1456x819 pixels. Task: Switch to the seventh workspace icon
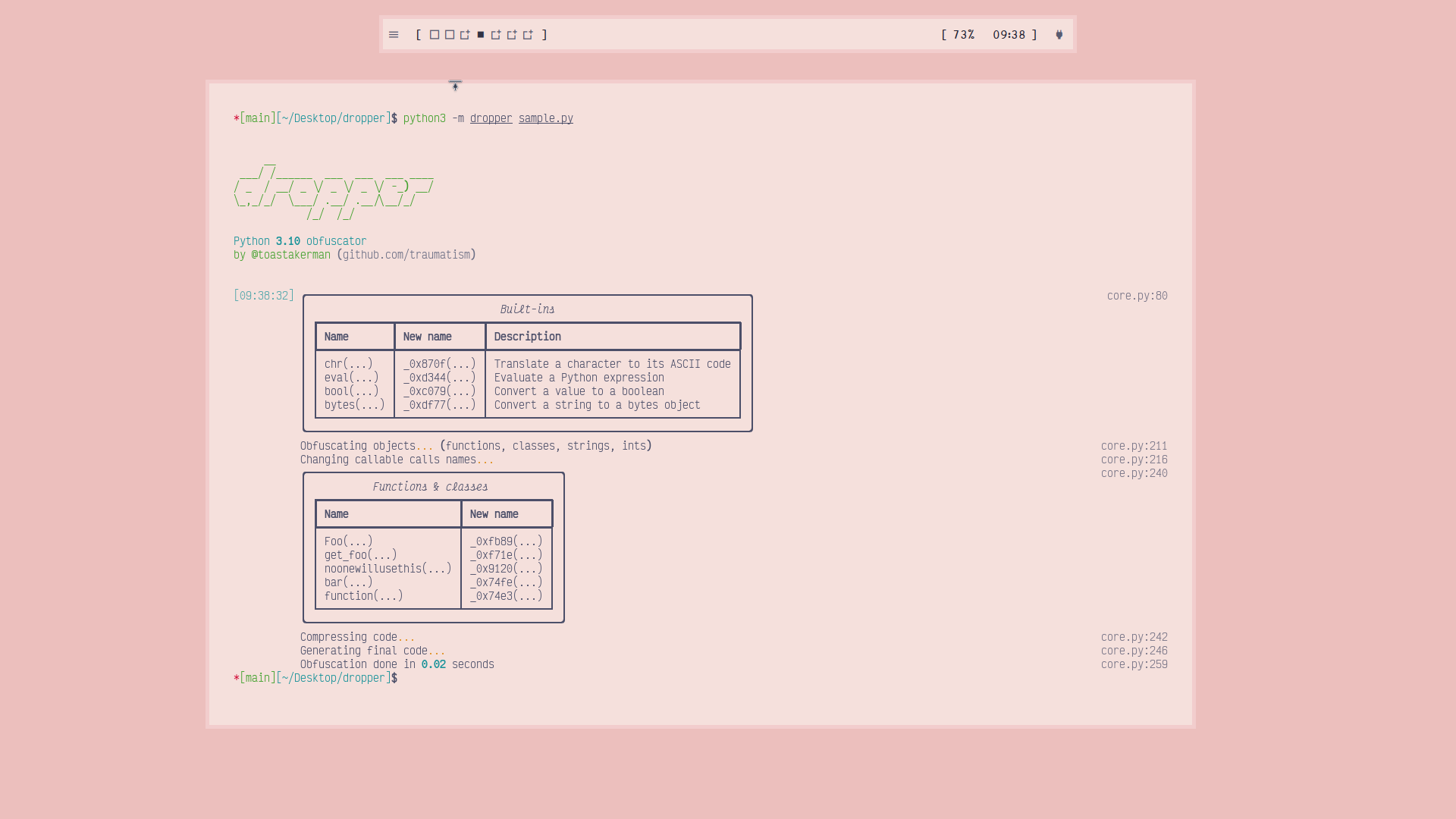528,35
